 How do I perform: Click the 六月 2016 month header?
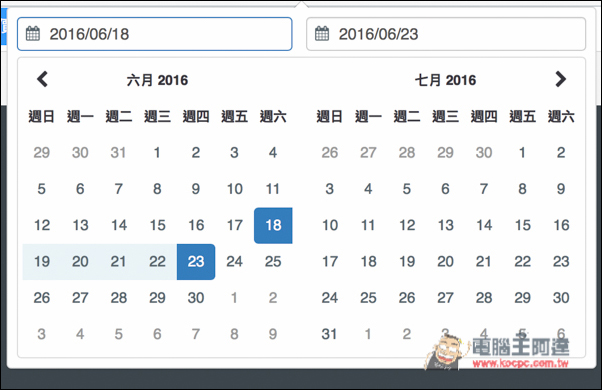(x=157, y=80)
